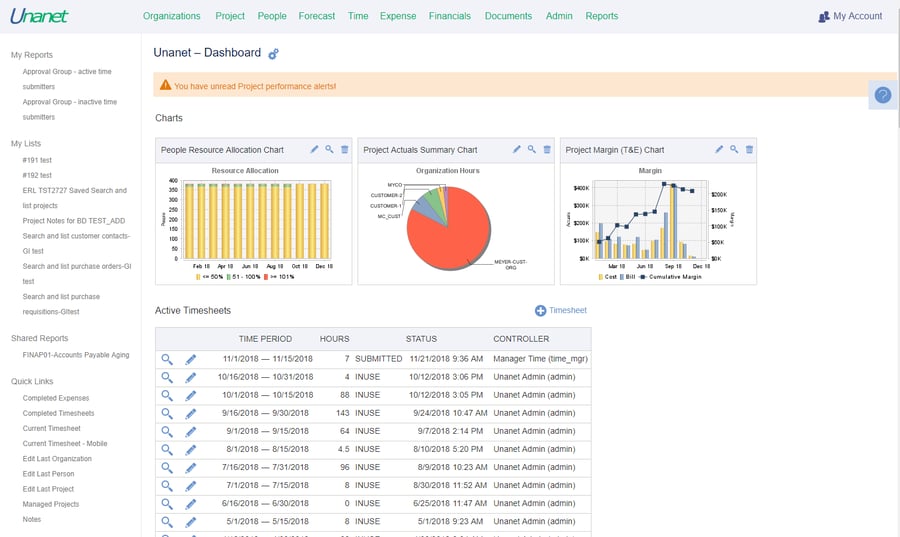900x537 pixels.
Task: Click the TIME PERIOD column header
Action: click(x=265, y=339)
